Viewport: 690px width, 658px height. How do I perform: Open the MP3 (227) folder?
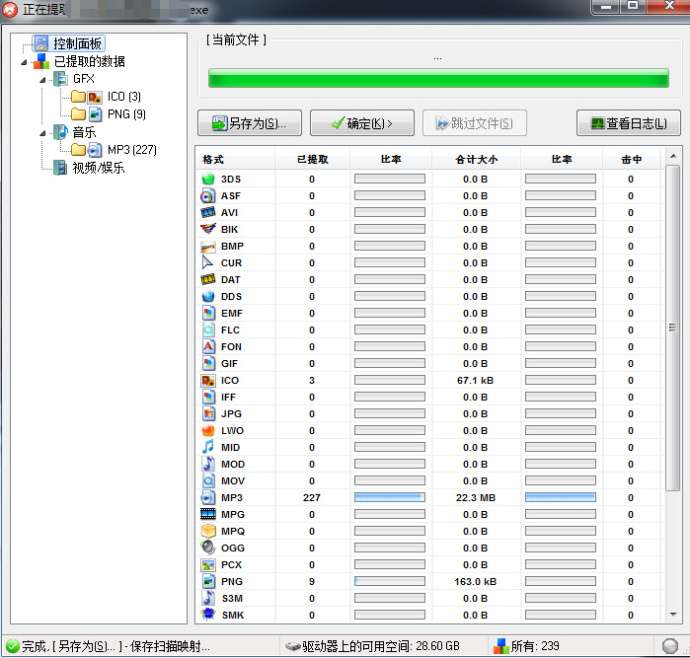(132, 150)
